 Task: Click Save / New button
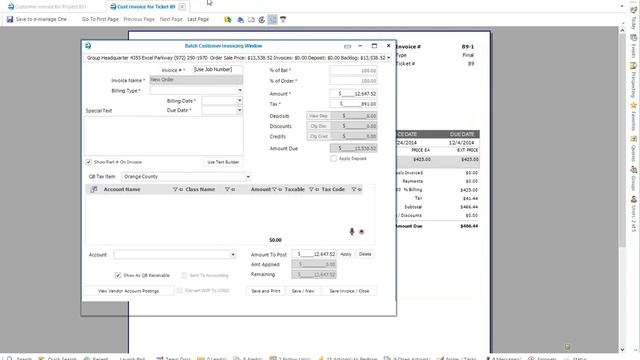303,291
